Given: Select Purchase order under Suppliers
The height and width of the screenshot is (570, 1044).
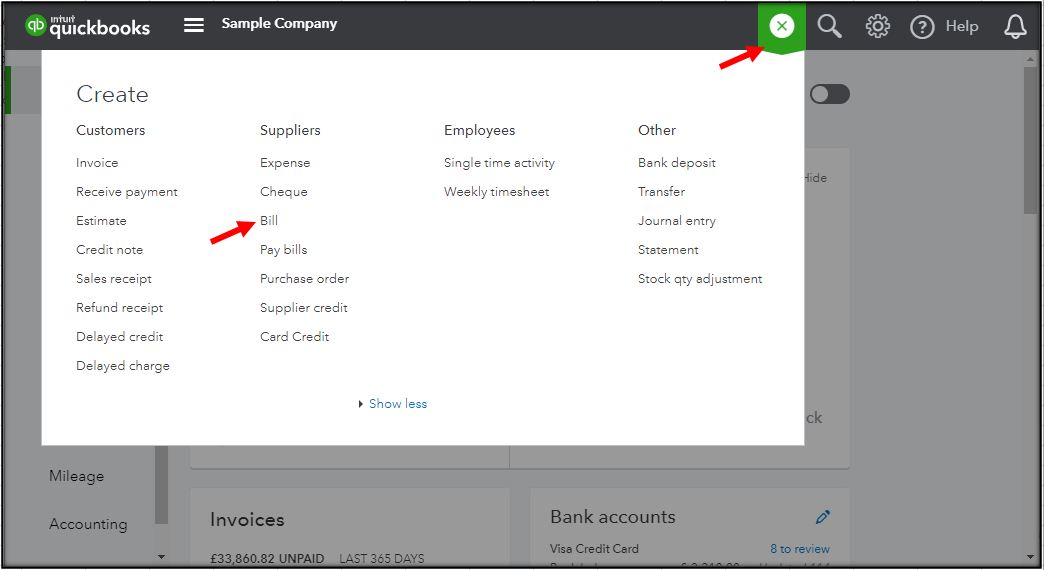Looking at the screenshot, I should pyautogui.click(x=304, y=279).
